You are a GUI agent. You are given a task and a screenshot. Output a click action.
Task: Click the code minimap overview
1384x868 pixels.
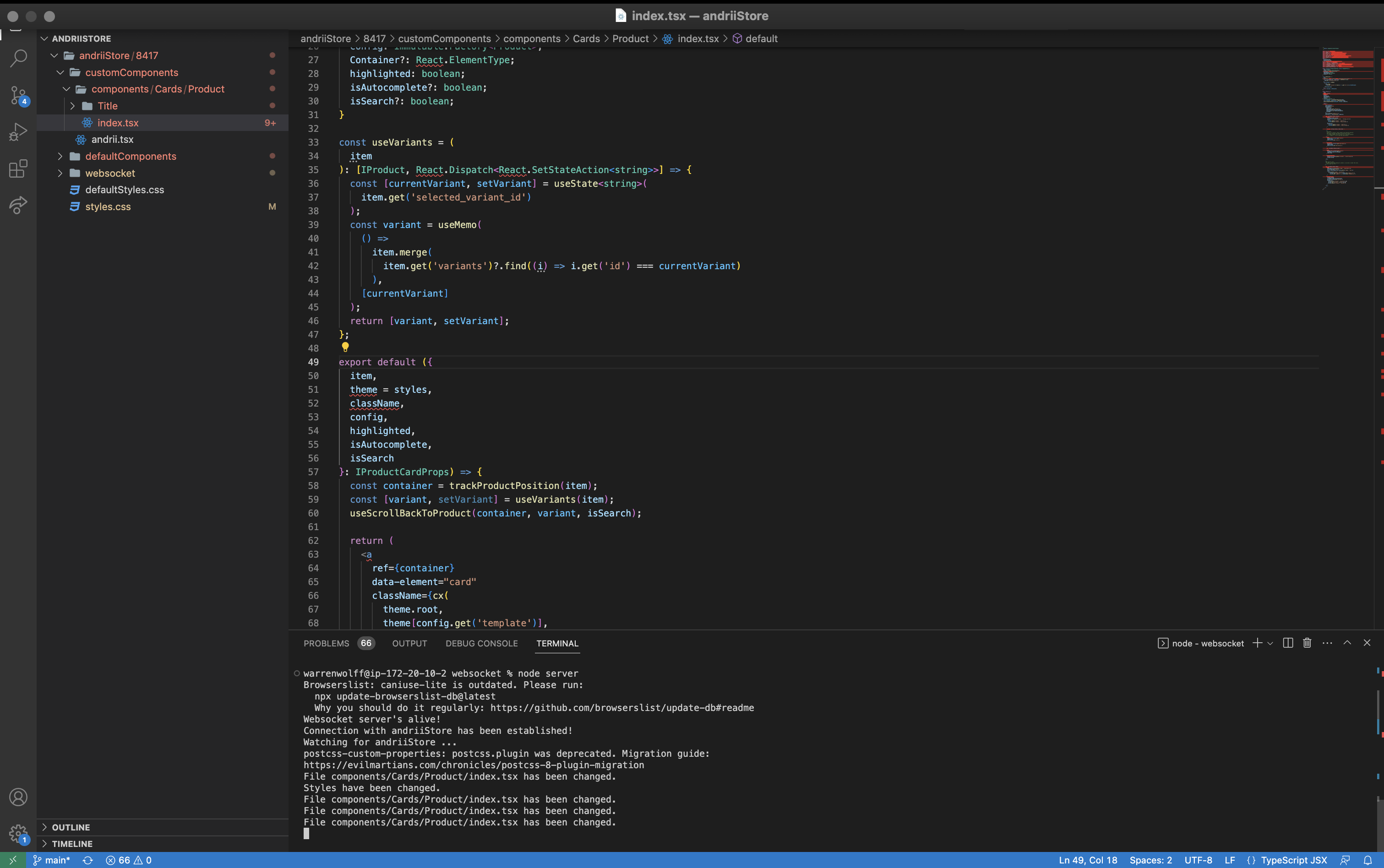pyautogui.click(x=1347, y=115)
